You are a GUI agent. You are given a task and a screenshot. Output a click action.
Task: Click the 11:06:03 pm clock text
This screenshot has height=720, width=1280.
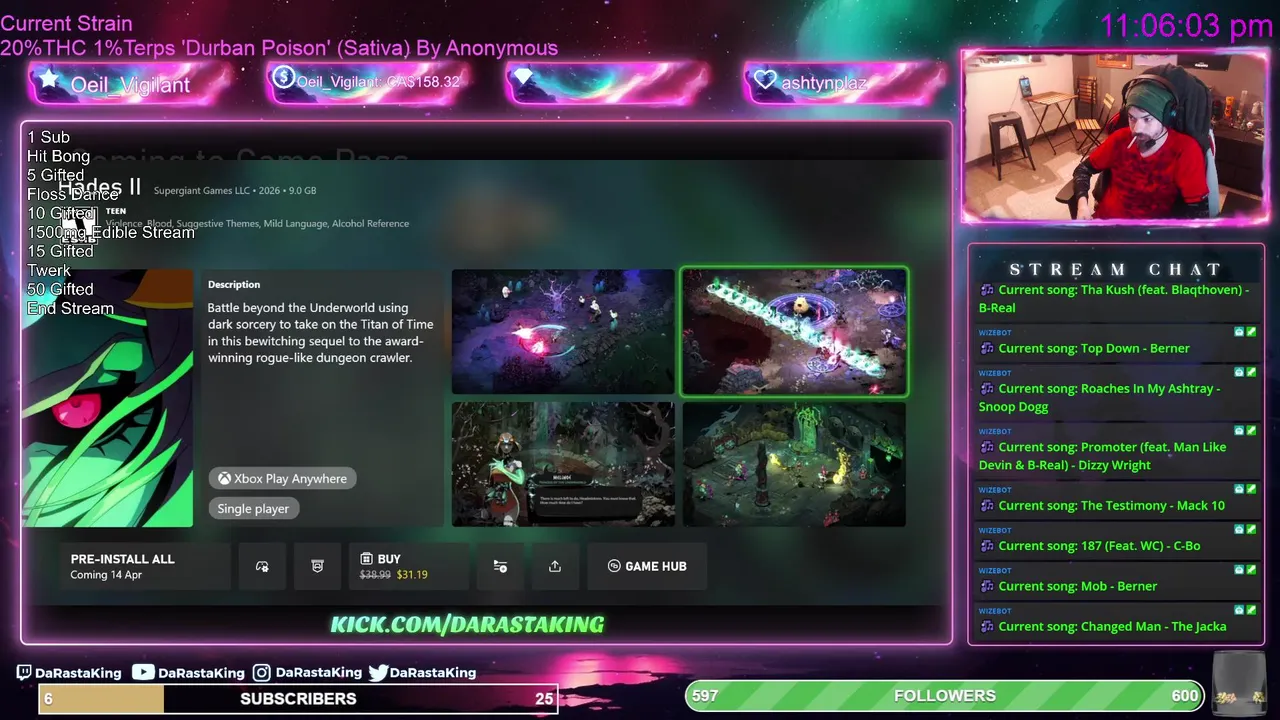pyautogui.click(x=1186, y=26)
